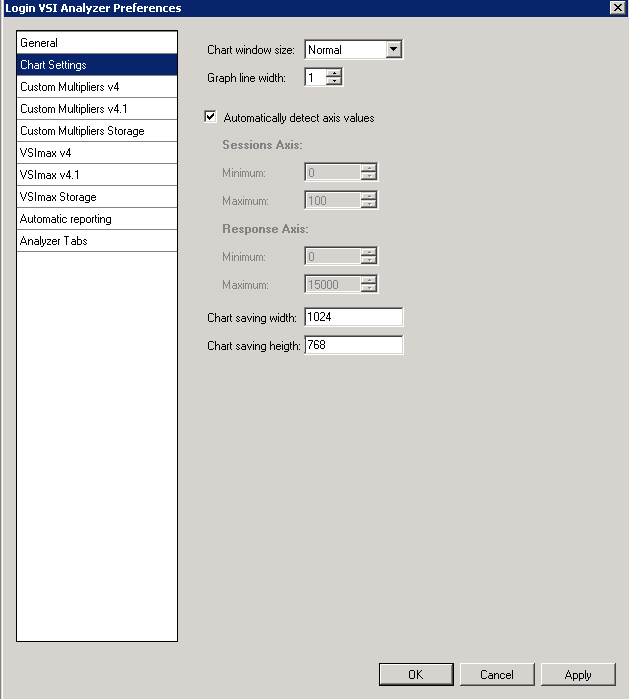Image resolution: width=629 pixels, height=699 pixels.
Task: Open the VSImax Storage section
Action: pyautogui.click(x=97, y=197)
